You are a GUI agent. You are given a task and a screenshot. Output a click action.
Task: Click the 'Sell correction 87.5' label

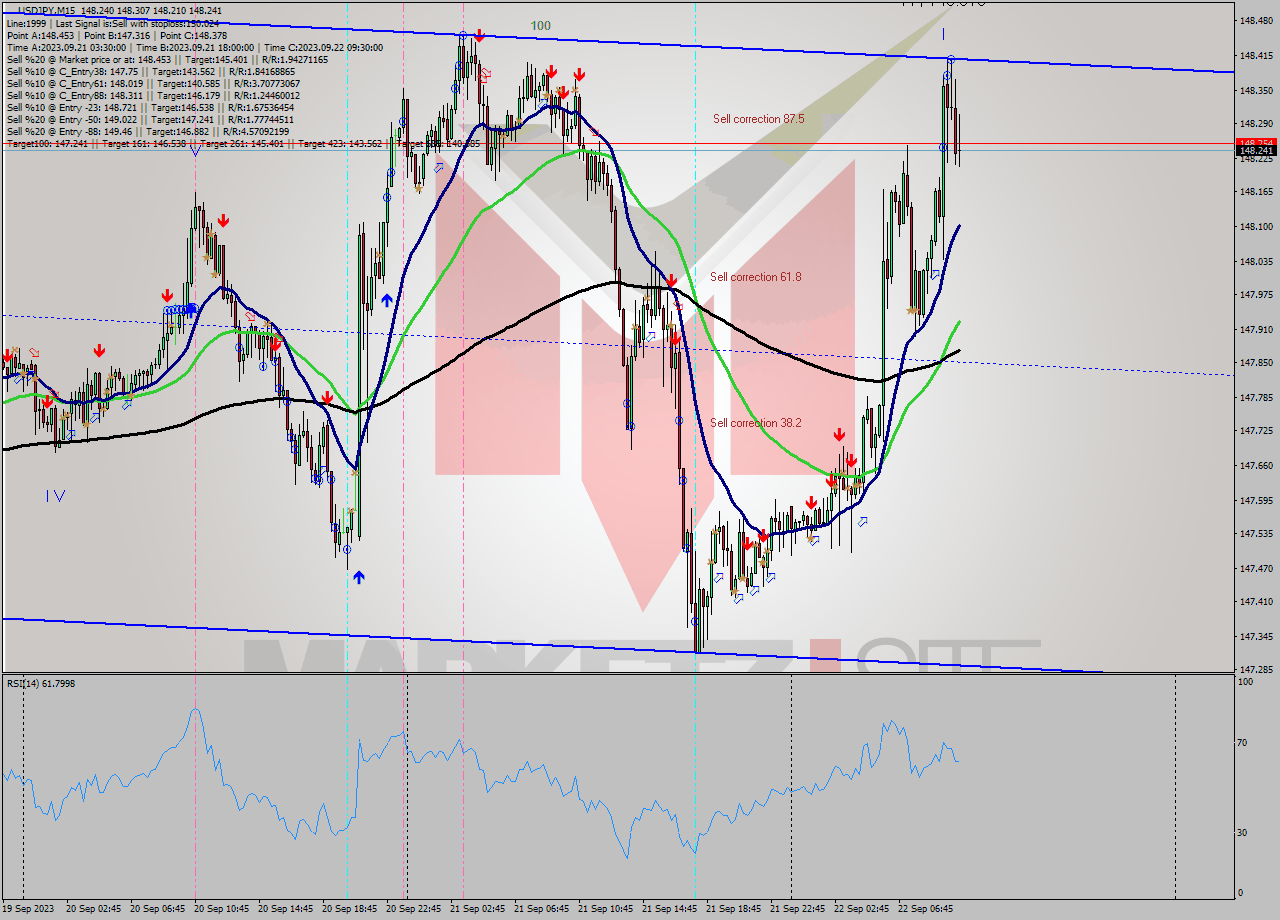(758, 119)
